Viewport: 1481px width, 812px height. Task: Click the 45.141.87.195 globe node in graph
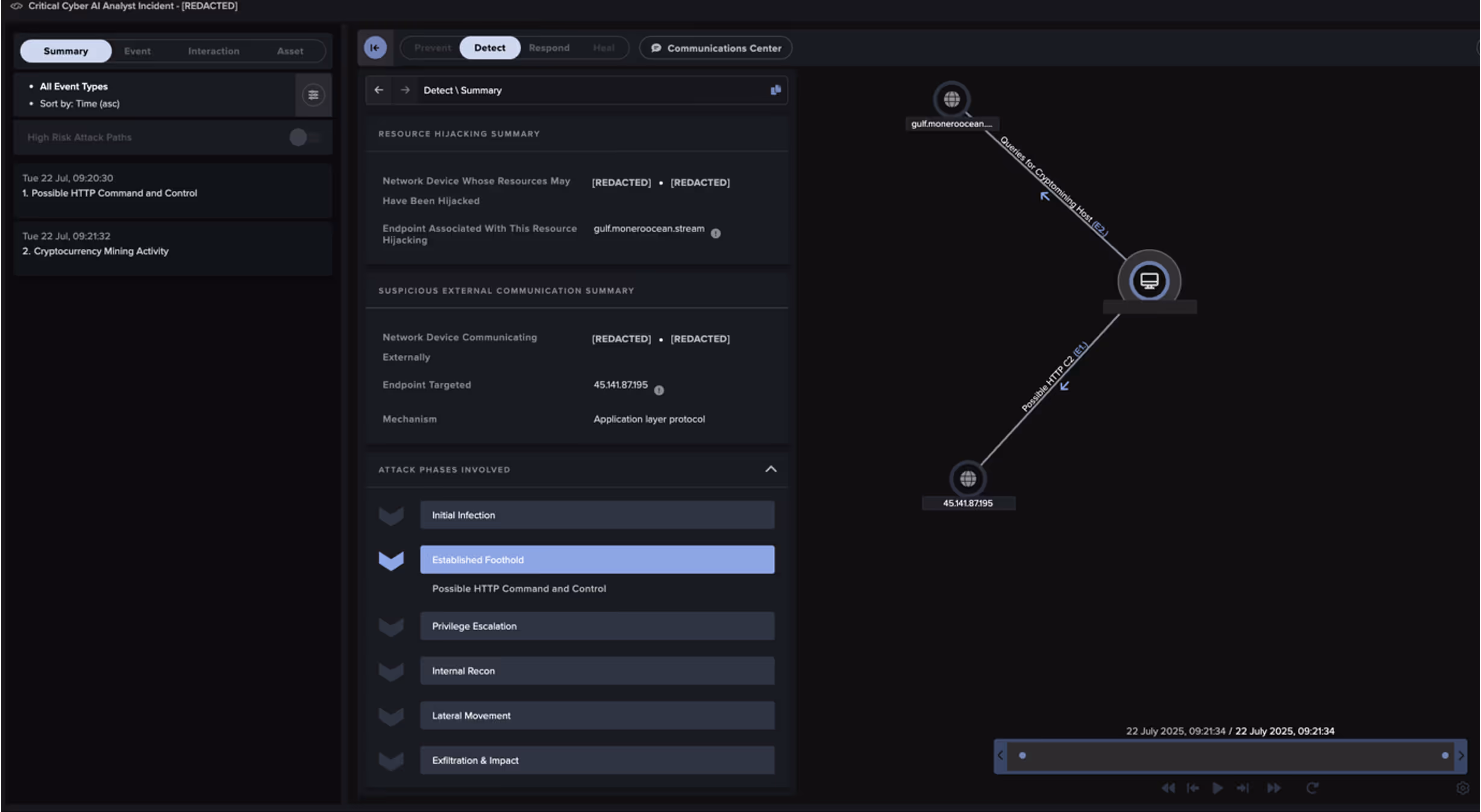coord(968,479)
